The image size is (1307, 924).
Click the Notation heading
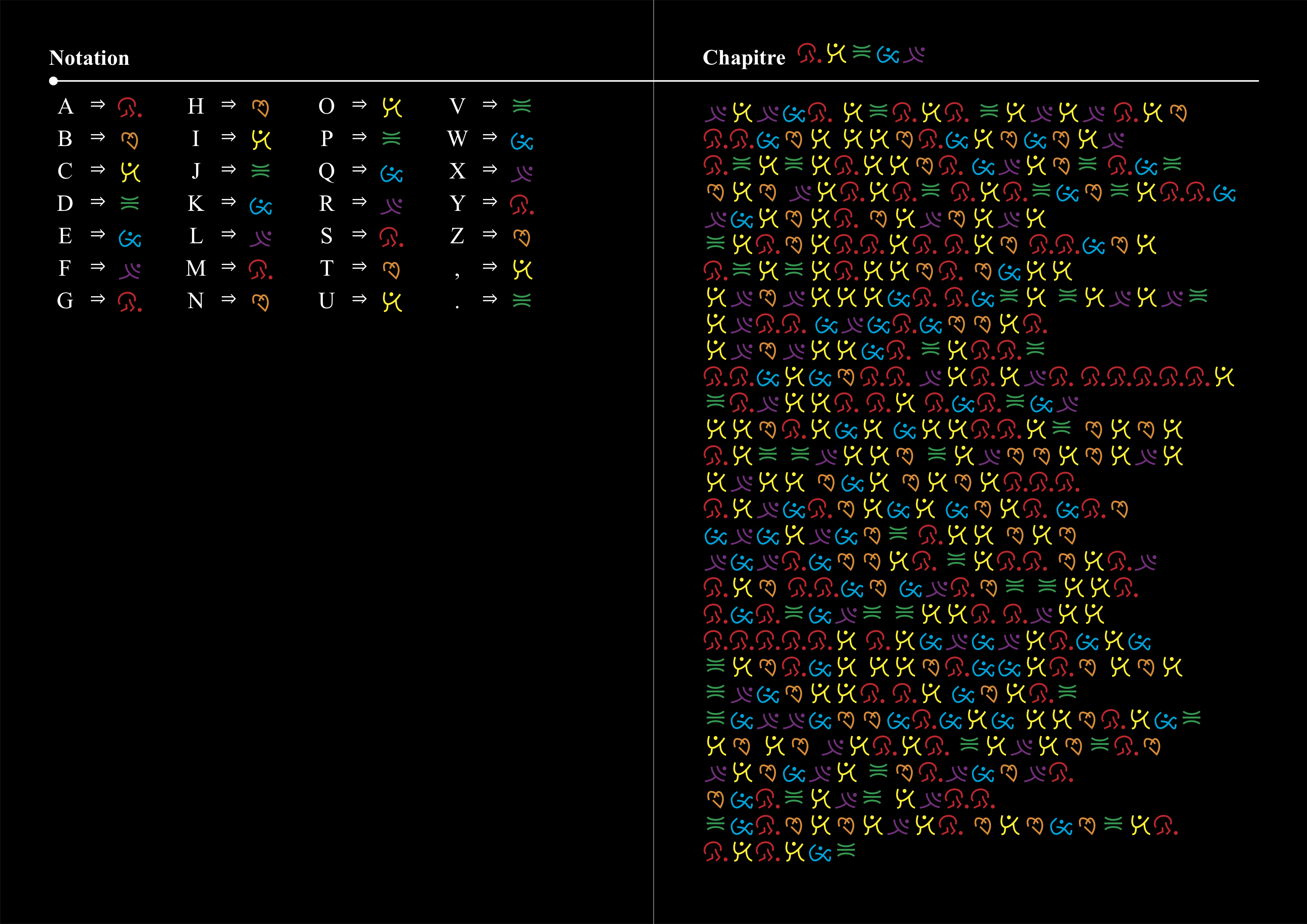(89, 58)
